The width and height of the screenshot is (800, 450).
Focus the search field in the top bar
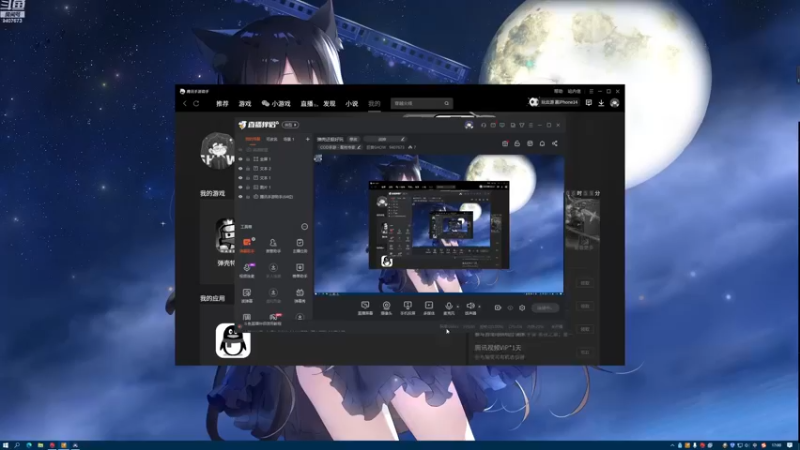(421, 104)
